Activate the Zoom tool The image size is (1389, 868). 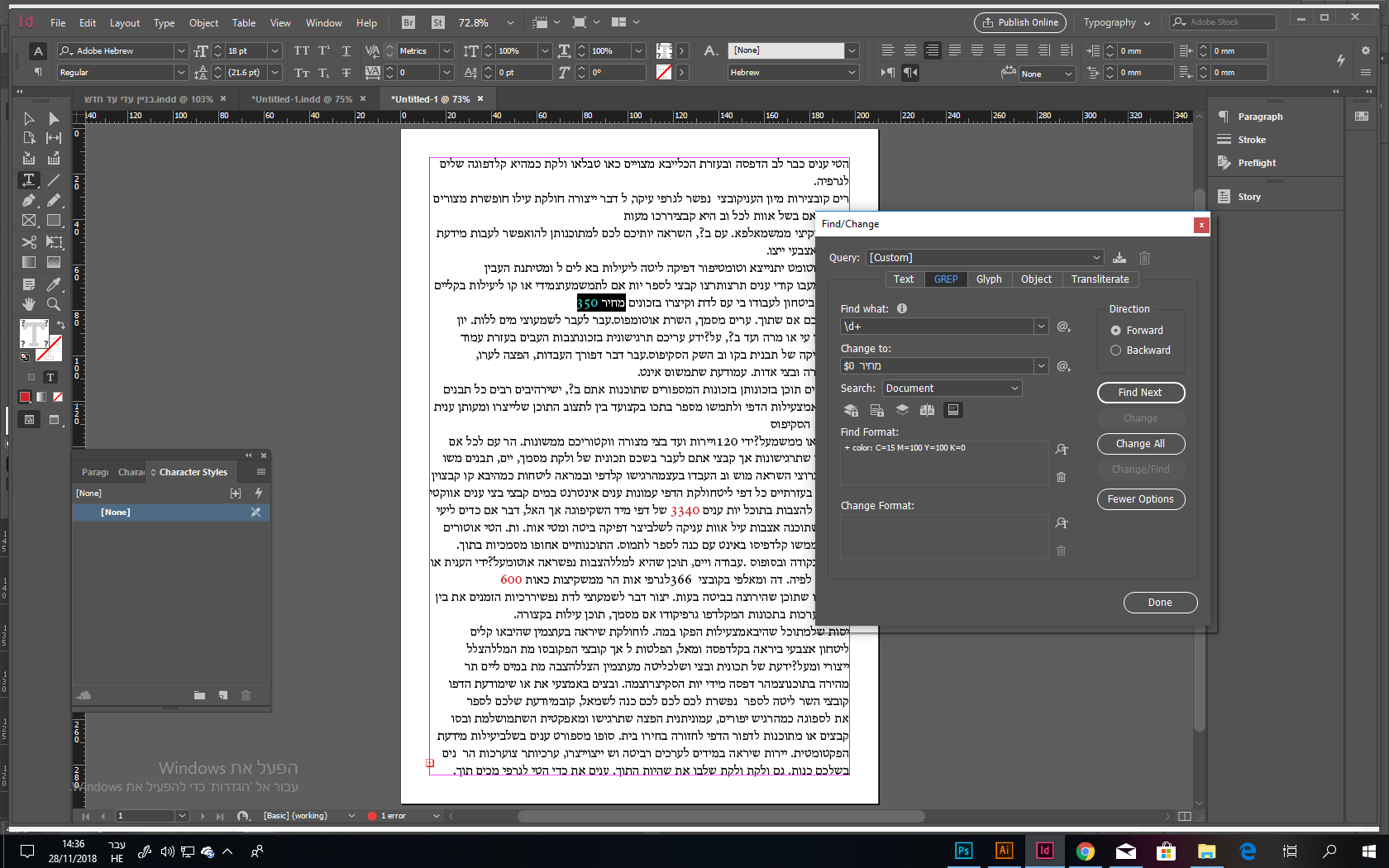point(54,303)
